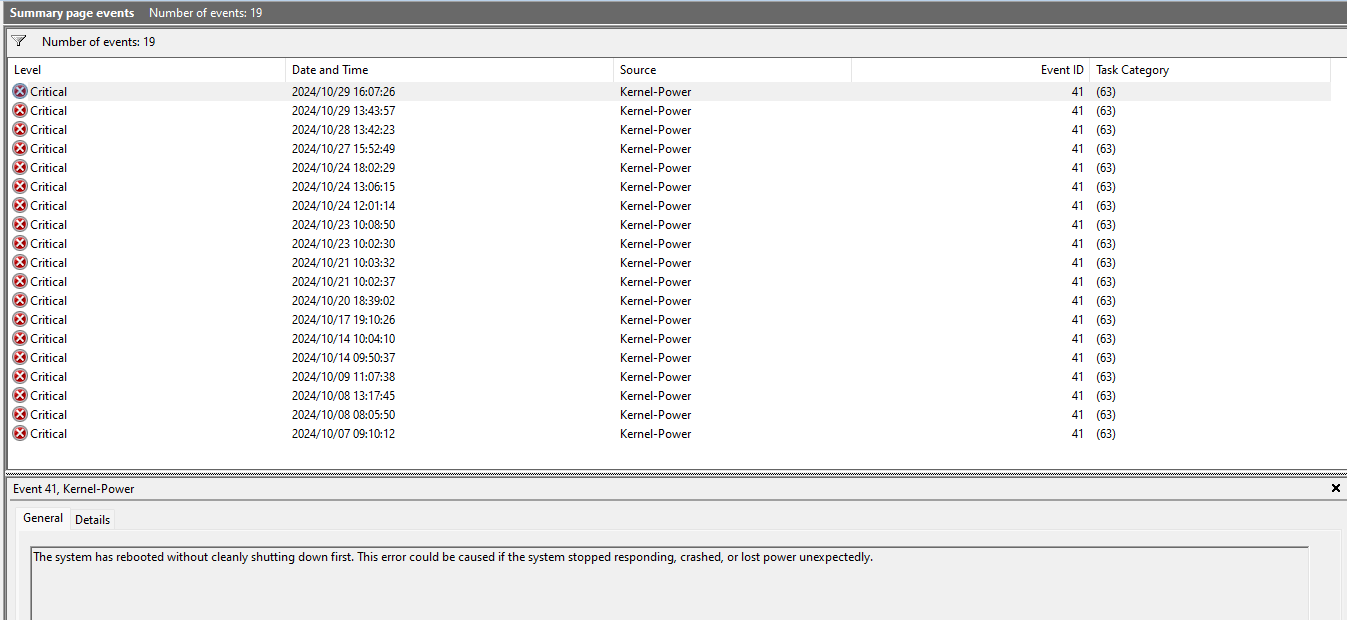Click Critical icon on 2024/10/07 09:10:12 event
1347x620 pixels.
click(19, 433)
